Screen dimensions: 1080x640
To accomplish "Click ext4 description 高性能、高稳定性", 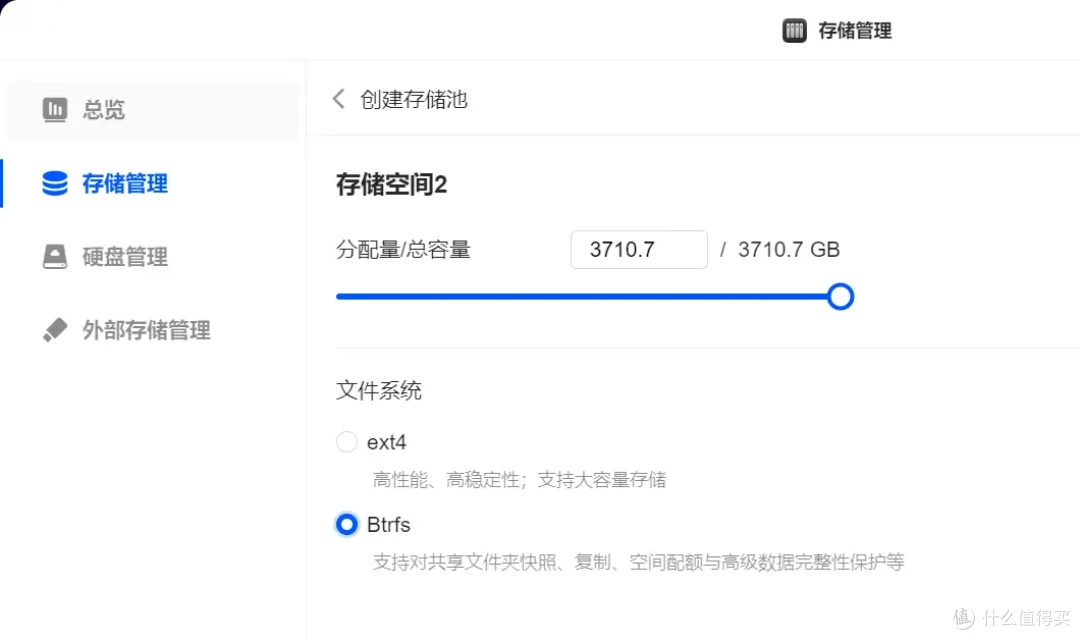I will point(519,479).
